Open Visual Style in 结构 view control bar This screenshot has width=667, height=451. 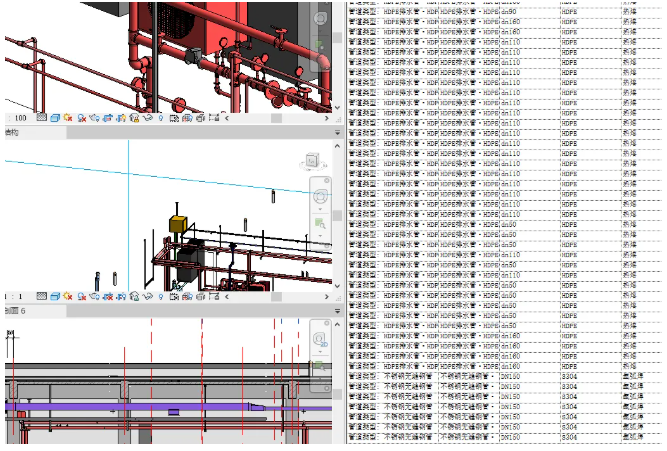point(55,297)
